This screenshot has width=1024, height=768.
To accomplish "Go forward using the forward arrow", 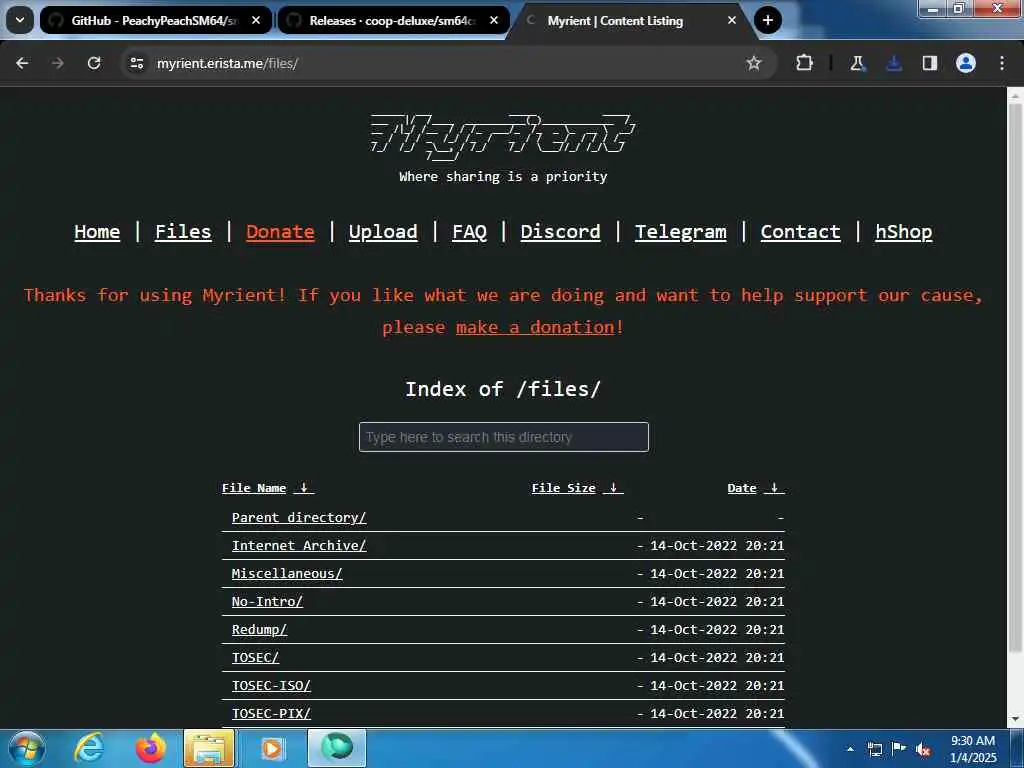I will [57, 63].
